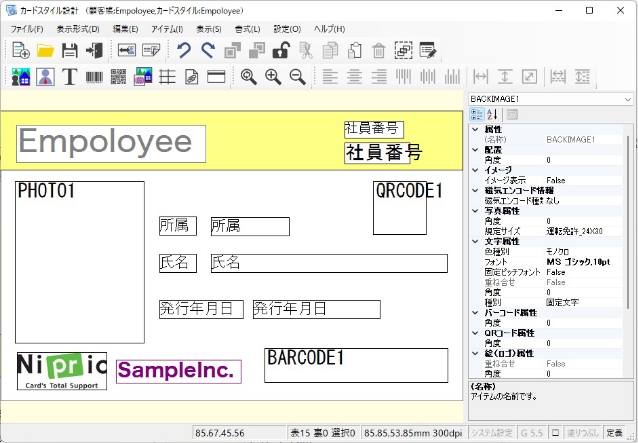Click the match width icon
The height and width of the screenshot is (443, 638).
(481, 76)
